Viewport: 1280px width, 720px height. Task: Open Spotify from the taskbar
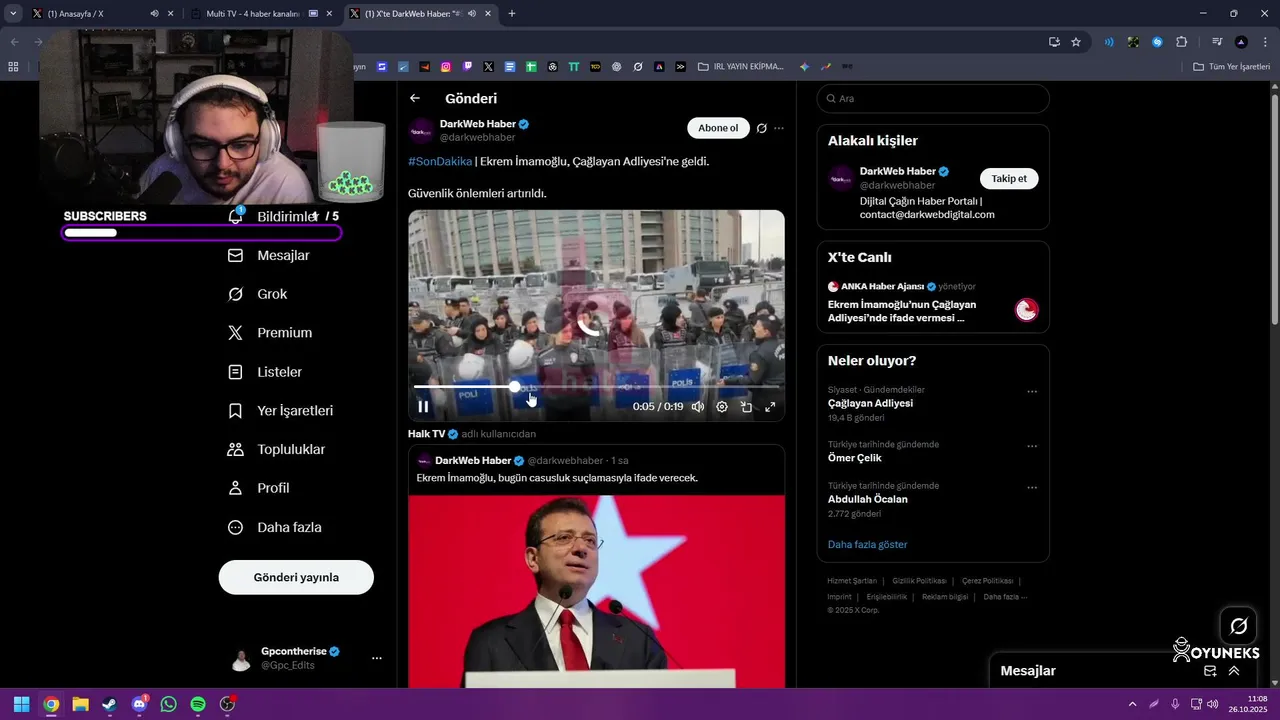tap(198, 704)
